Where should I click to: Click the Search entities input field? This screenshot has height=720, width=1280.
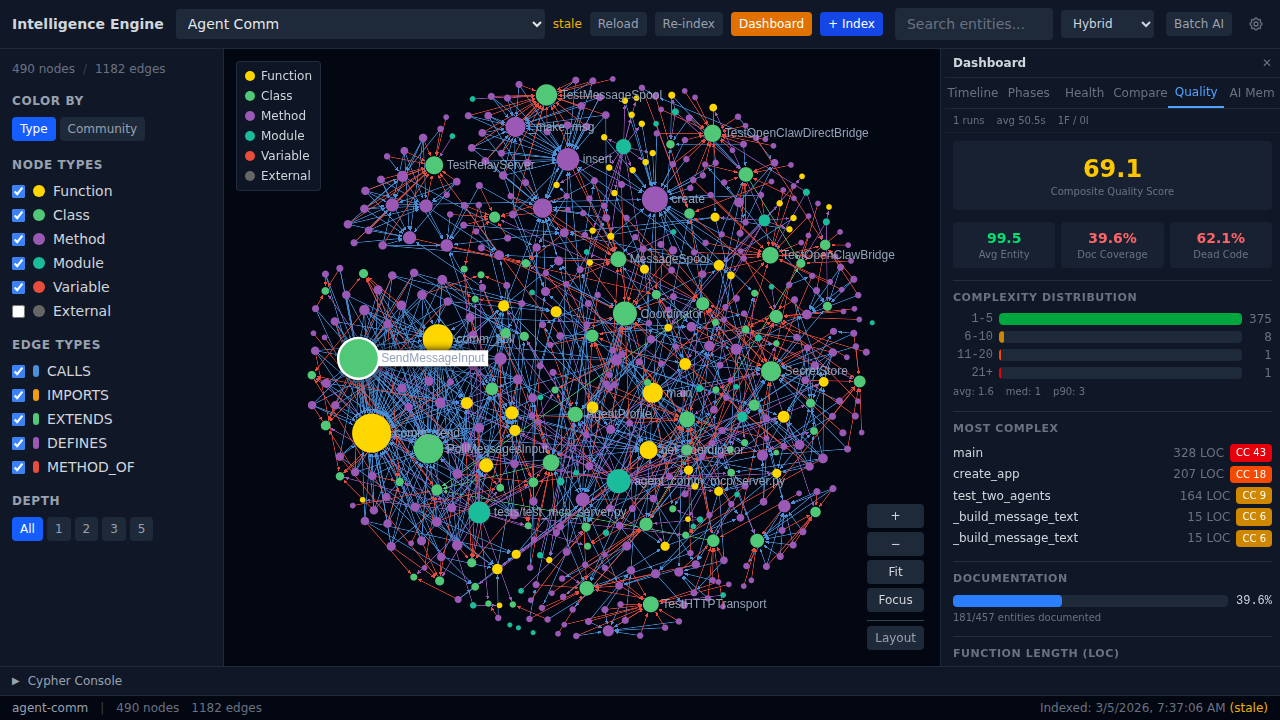point(973,24)
